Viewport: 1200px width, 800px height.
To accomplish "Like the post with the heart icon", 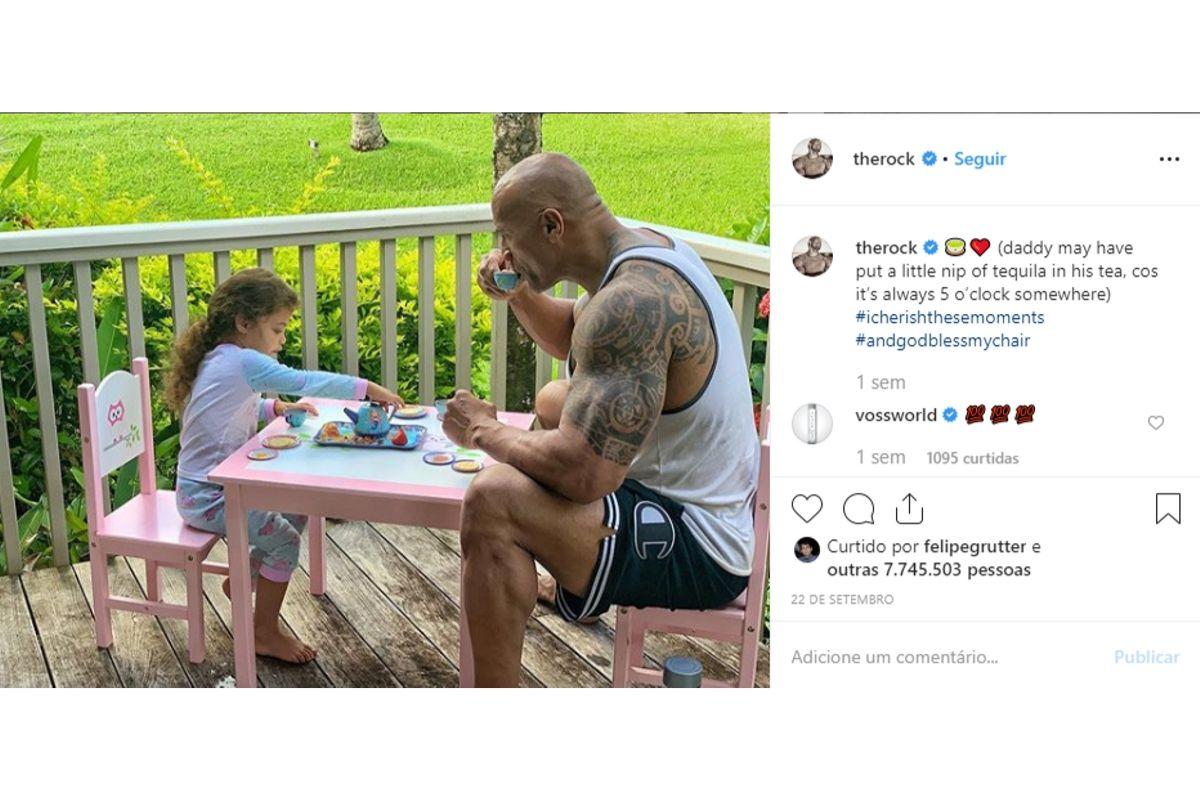I will point(807,509).
